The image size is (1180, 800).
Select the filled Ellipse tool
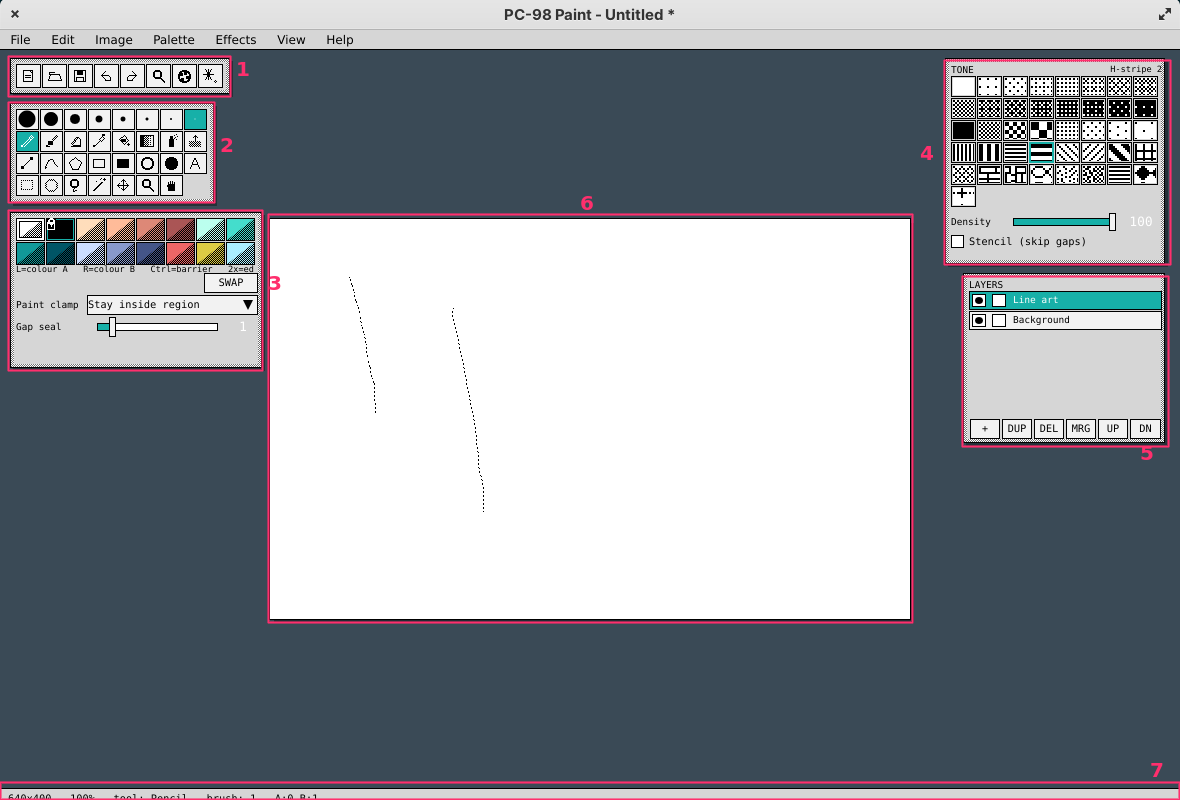pyautogui.click(x=172, y=163)
